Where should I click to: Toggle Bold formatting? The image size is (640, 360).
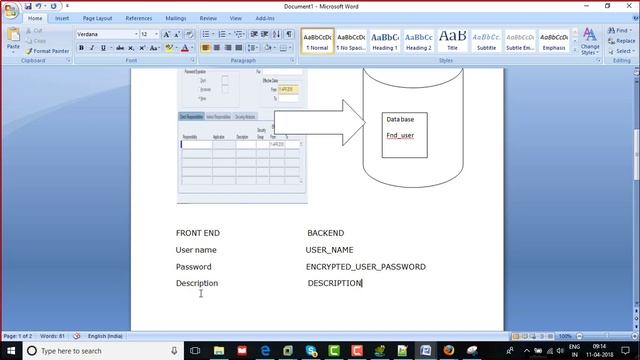[81, 48]
